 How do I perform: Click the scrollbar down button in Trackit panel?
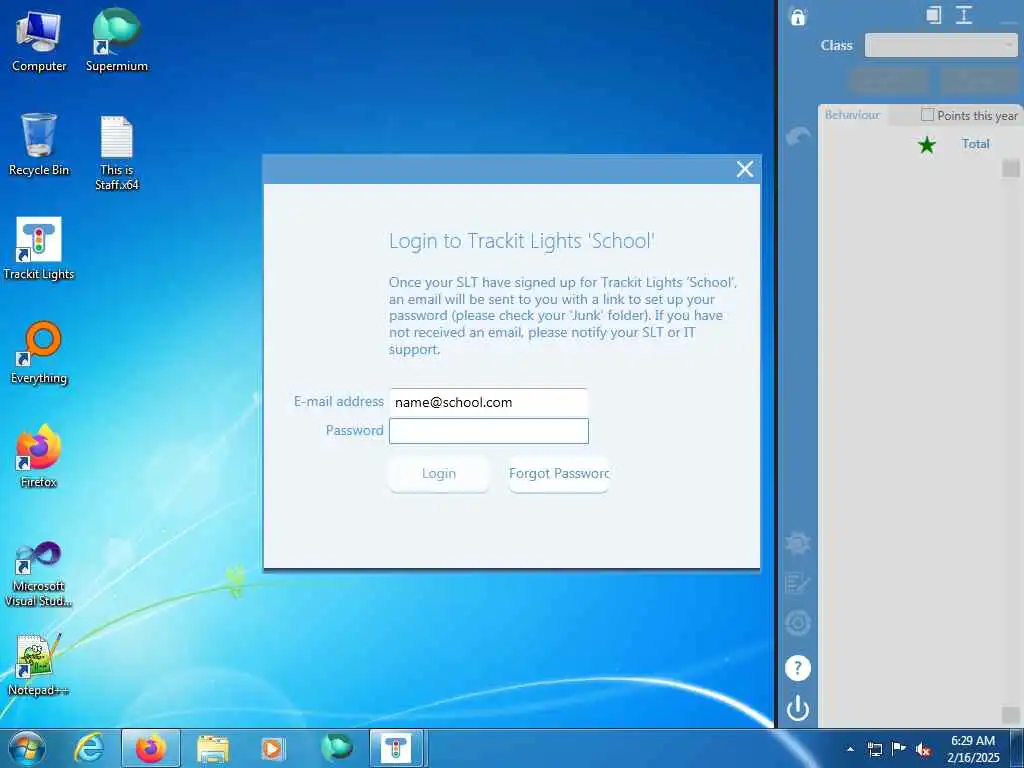click(x=1010, y=714)
